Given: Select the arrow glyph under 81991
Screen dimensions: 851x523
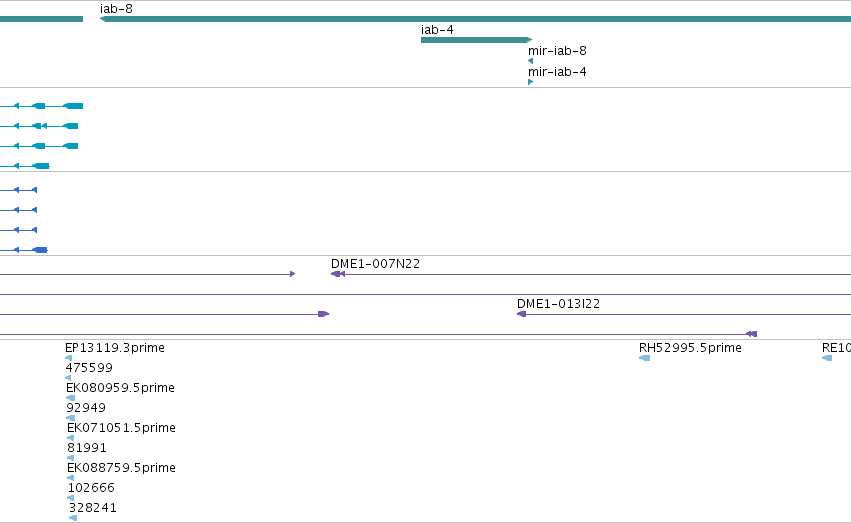Looking at the screenshot, I should [70, 458].
